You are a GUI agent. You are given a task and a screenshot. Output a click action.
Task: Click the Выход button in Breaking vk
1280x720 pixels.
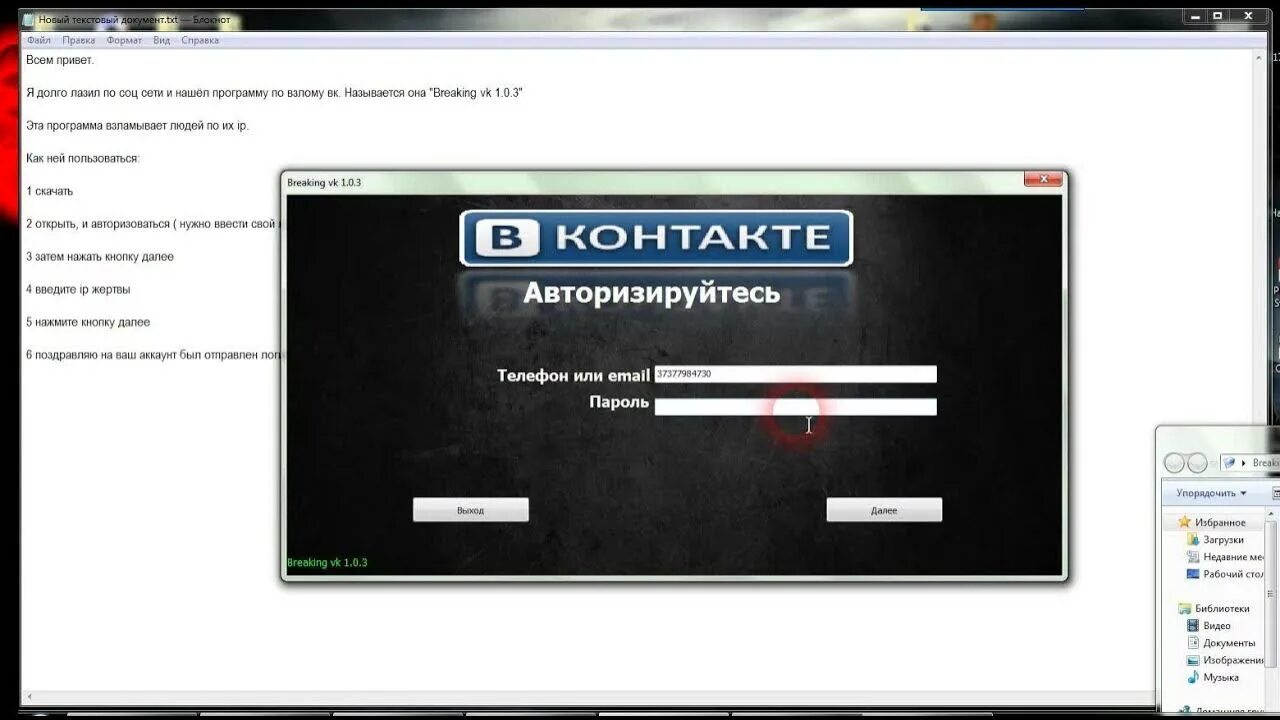click(470, 510)
